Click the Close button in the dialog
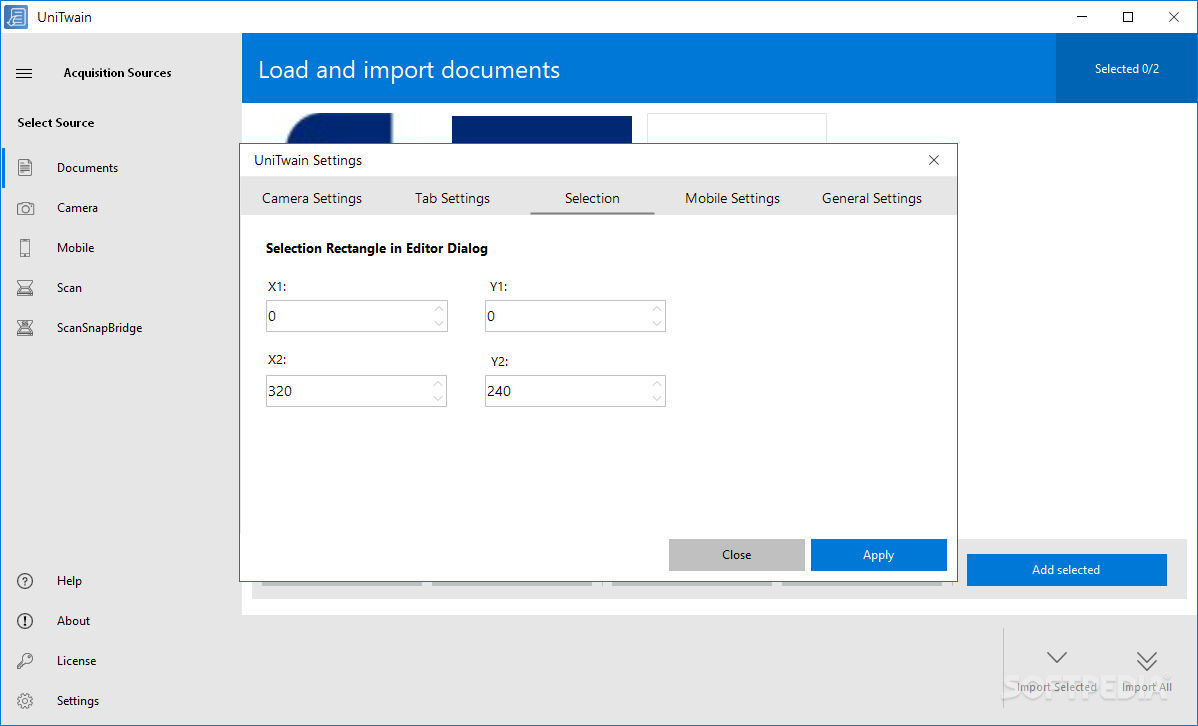 pos(737,555)
